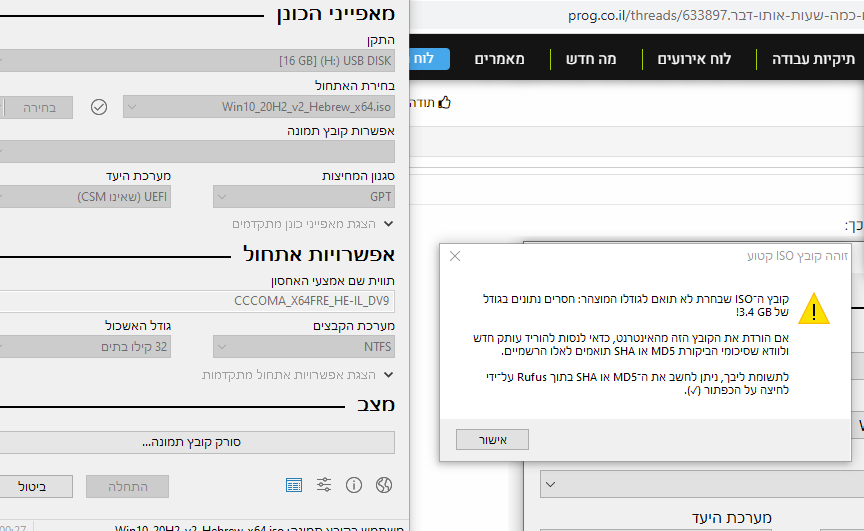Click the yellow warning triangle icon in dialog
The image size is (864, 531).
coord(813,308)
